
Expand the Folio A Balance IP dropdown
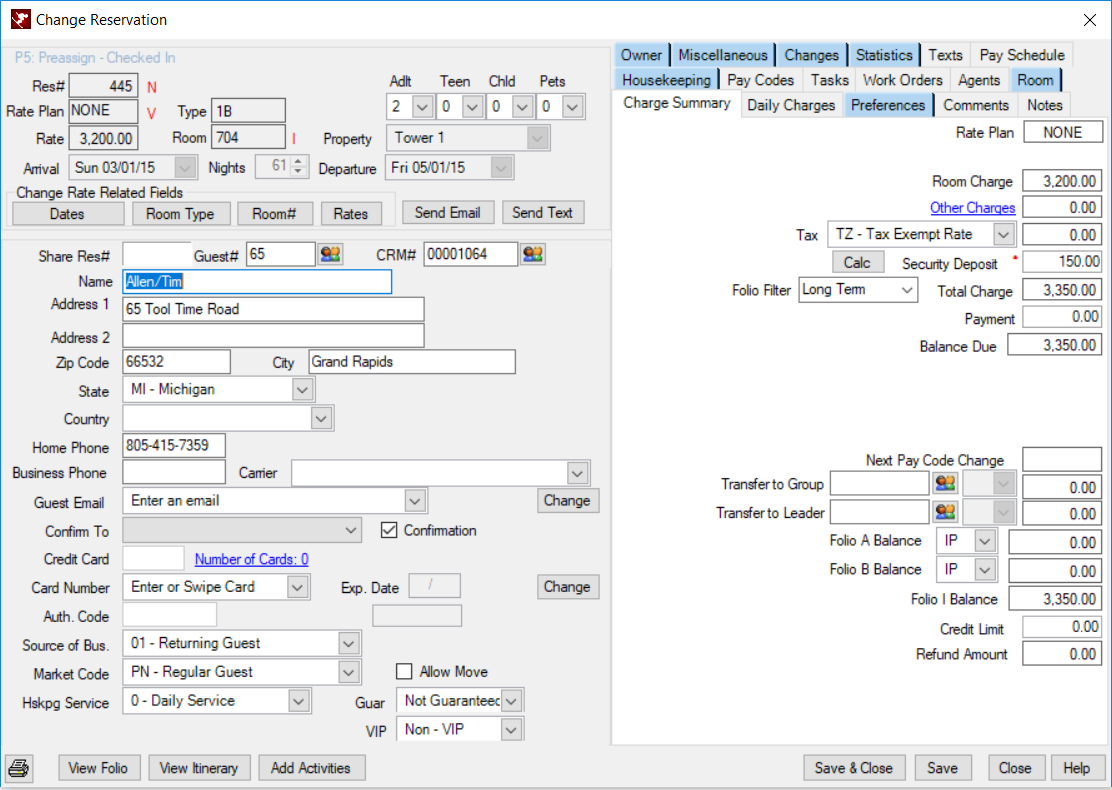[x=984, y=541]
